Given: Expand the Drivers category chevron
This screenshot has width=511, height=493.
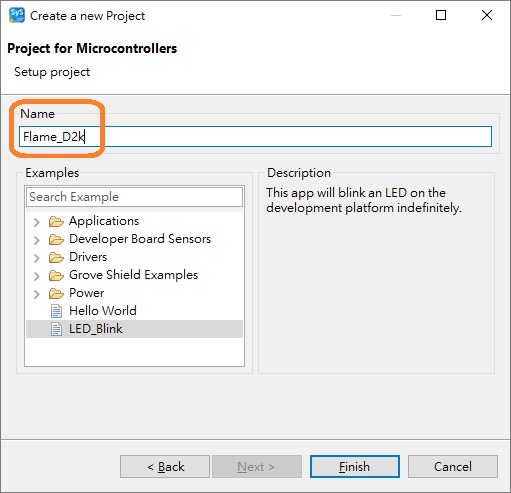Looking at the screenshot, I should (37, 258).
